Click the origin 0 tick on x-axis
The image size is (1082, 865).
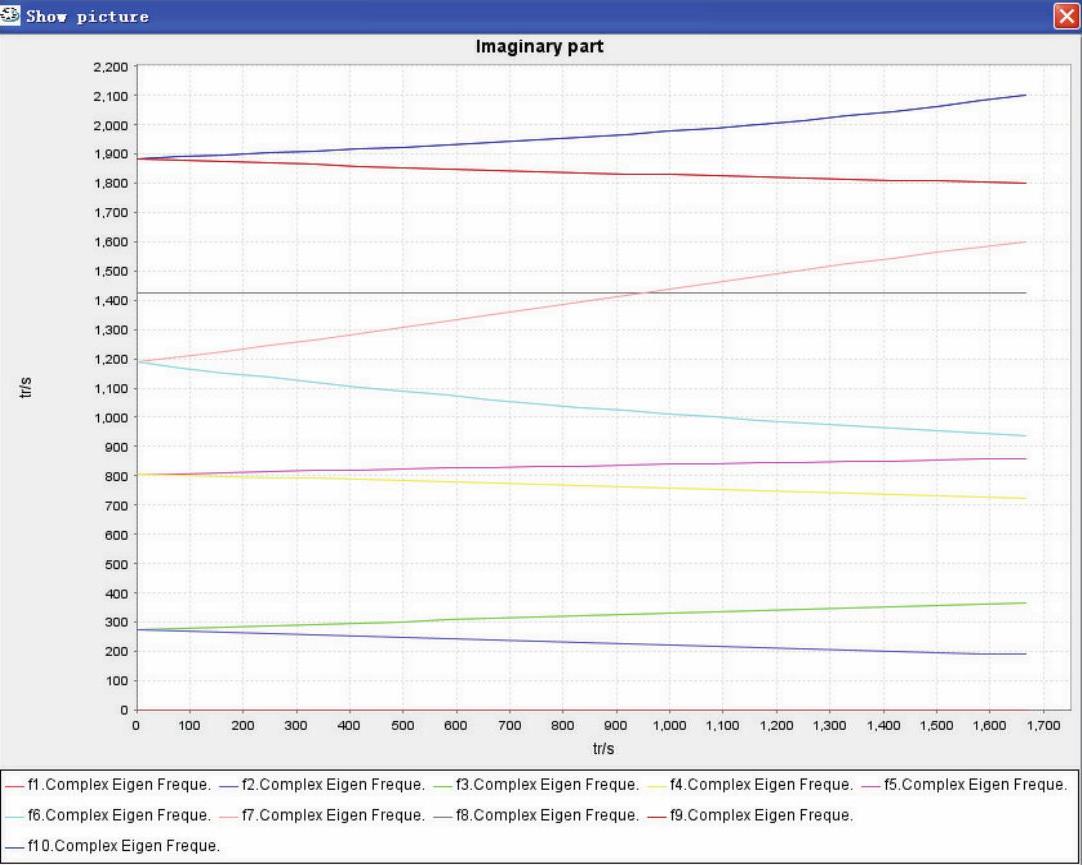coord(136,726)
